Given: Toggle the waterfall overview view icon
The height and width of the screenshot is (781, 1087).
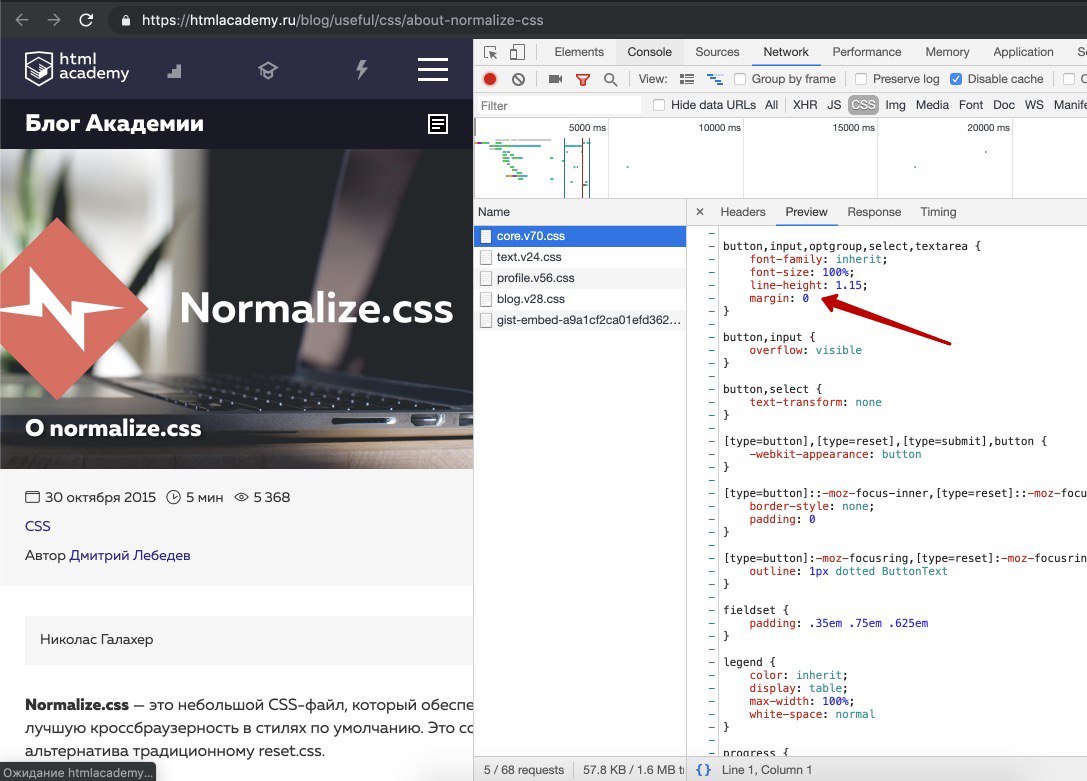Looking at the screenshot, I should point(715,79).
